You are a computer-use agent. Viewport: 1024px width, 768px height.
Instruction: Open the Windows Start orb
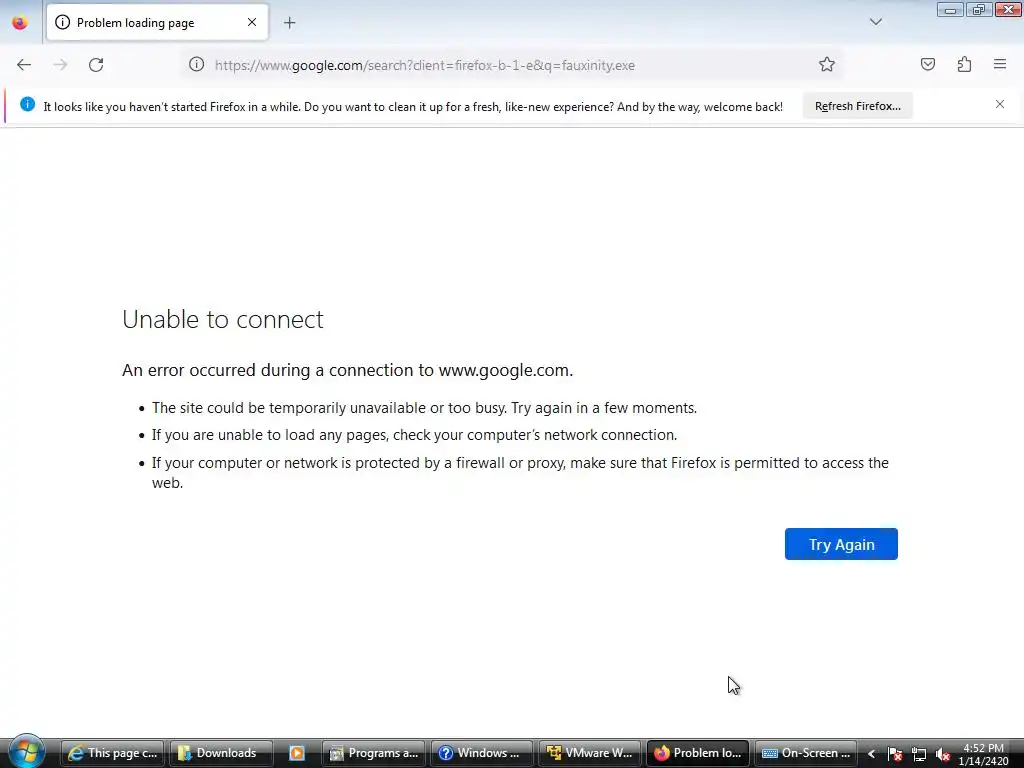pyautogui.click(x=27, y=751)
